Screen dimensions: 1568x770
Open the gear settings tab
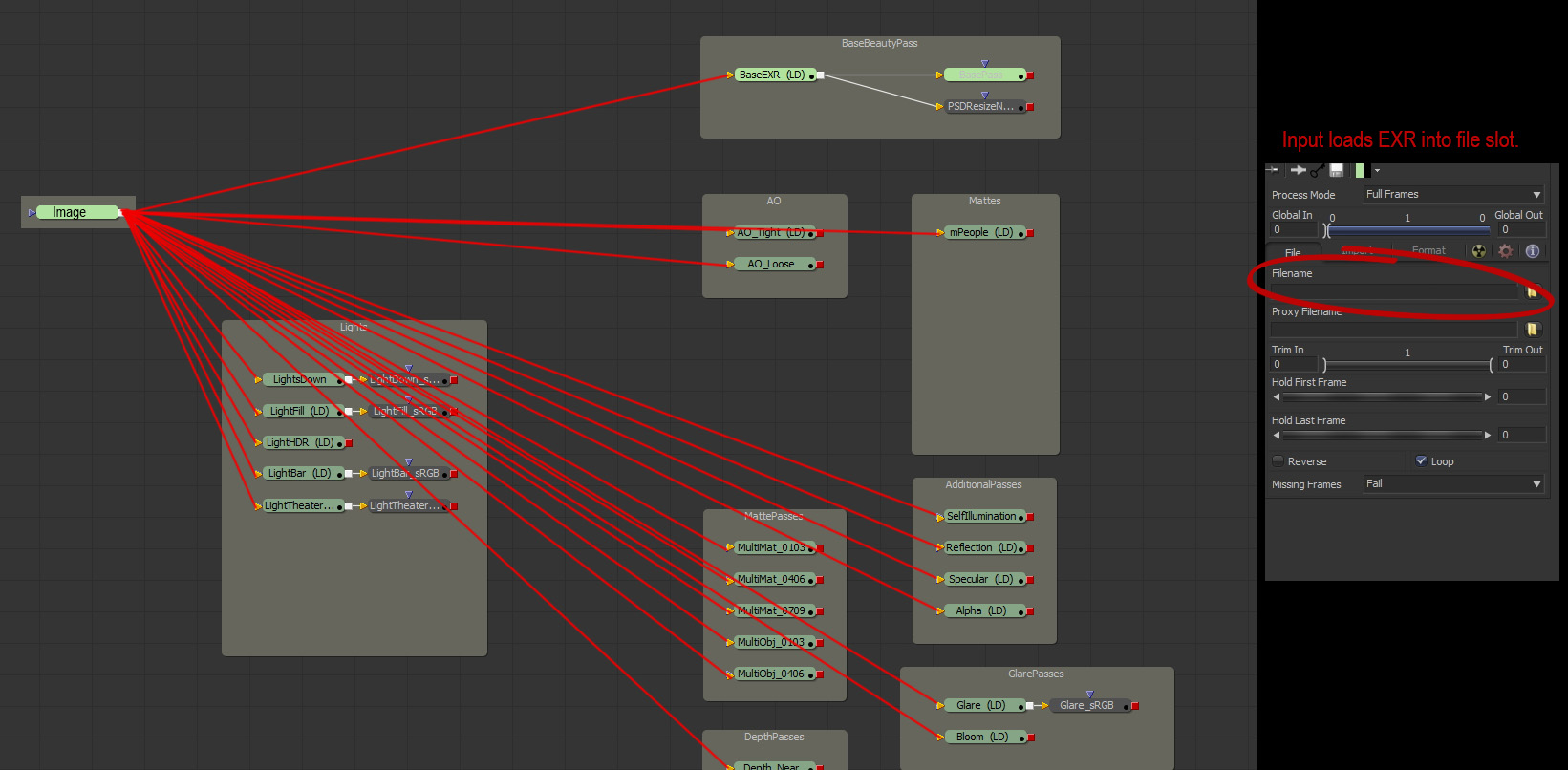point(1506,251)
